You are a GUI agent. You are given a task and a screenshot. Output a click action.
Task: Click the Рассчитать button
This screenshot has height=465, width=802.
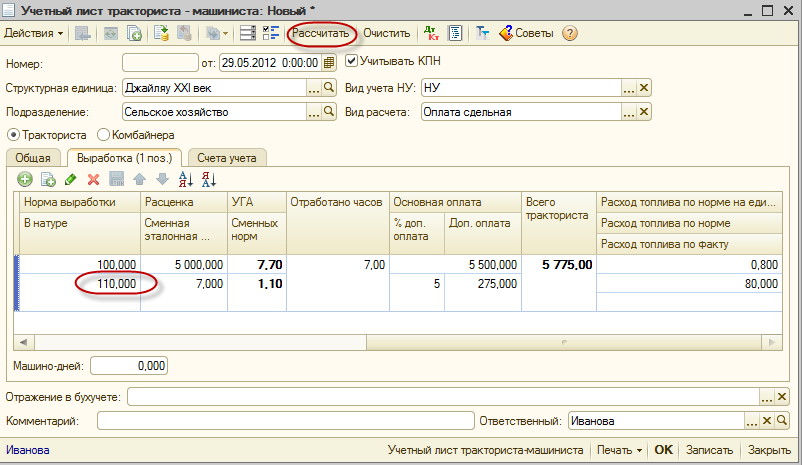(x=320, y=33)
